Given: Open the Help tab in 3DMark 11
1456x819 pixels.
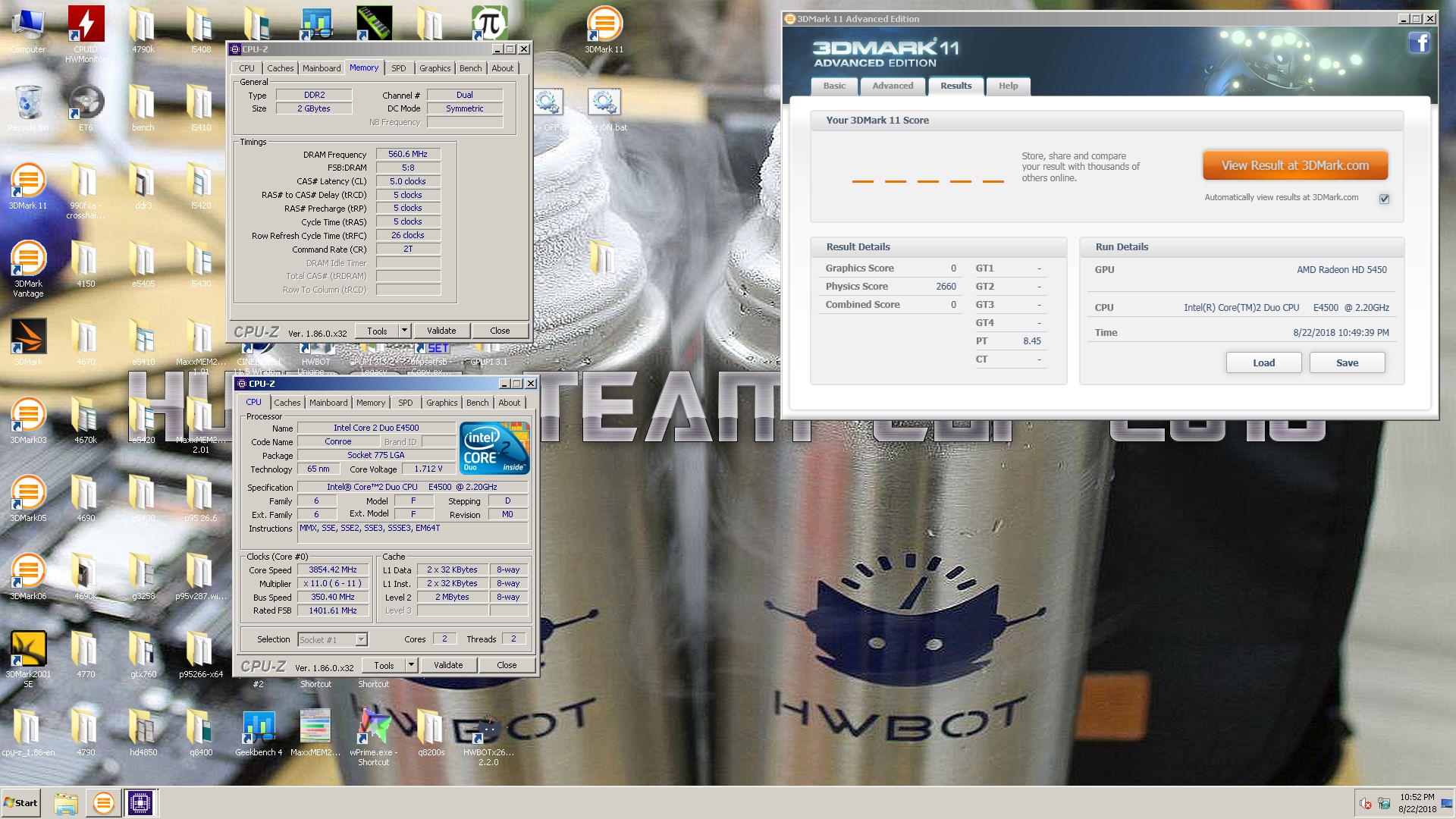Looking at the screenshot, I should point(1008,86).
